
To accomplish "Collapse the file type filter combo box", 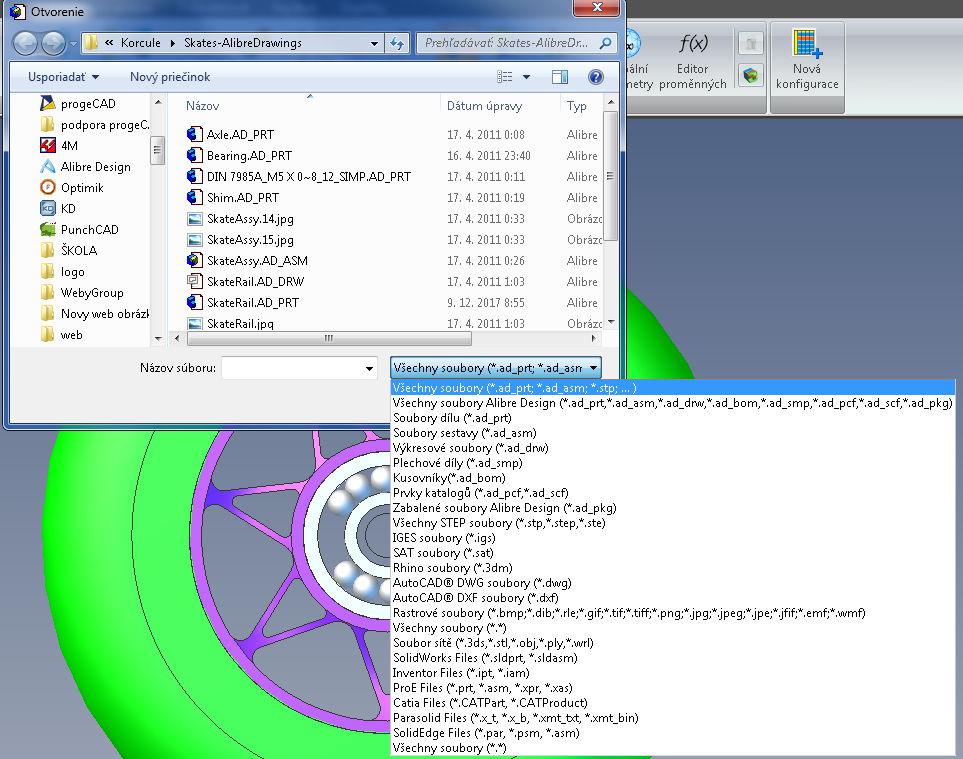I will [593, 368].
